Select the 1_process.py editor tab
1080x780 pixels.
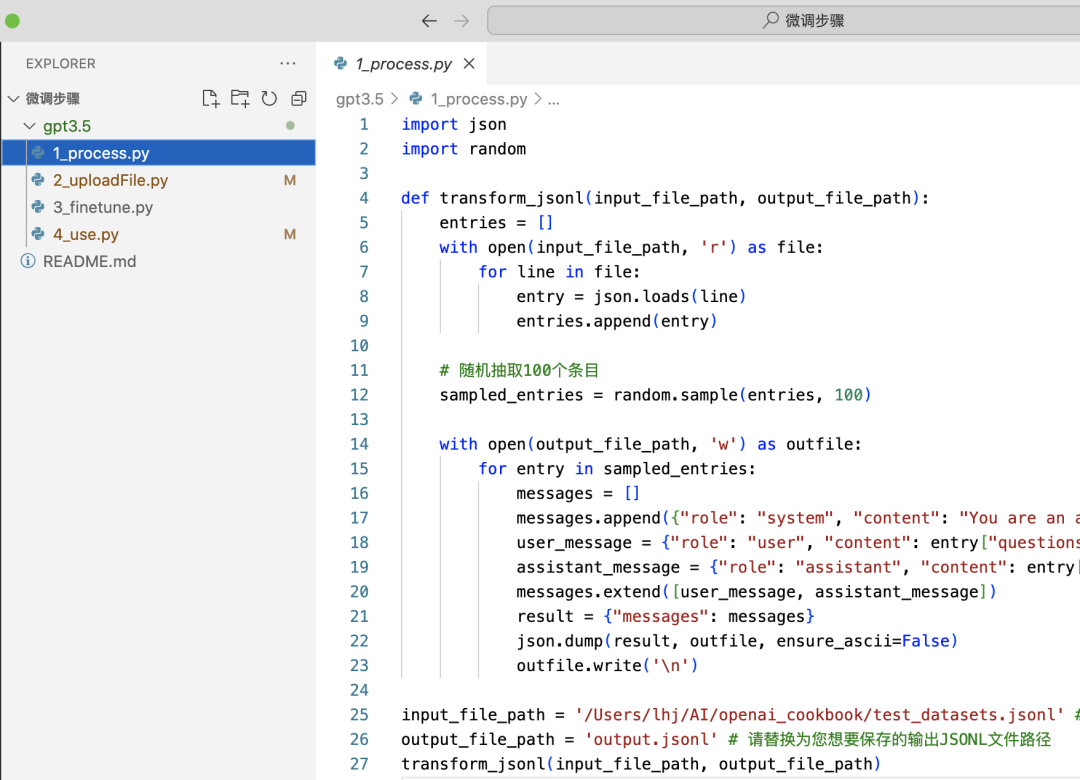(x=402, y=63)
